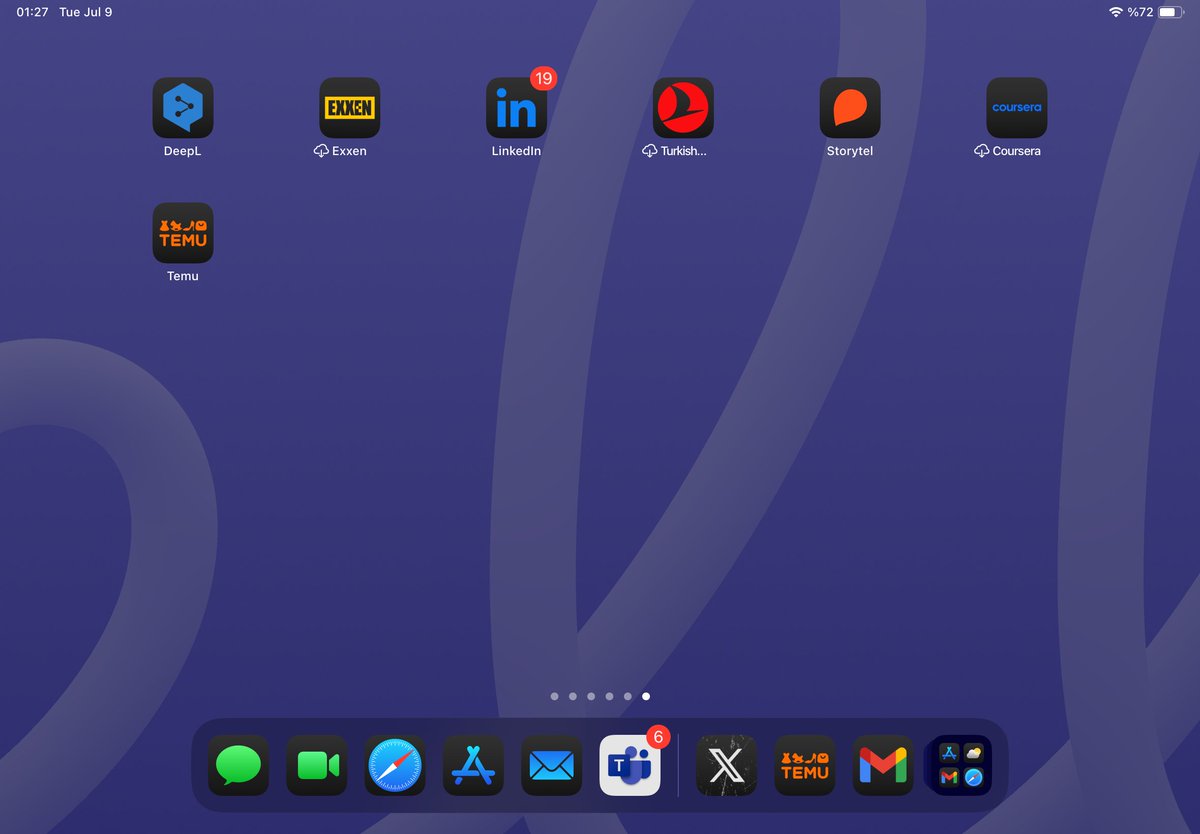Tap the Temu label under the home icon

(183, 276)
